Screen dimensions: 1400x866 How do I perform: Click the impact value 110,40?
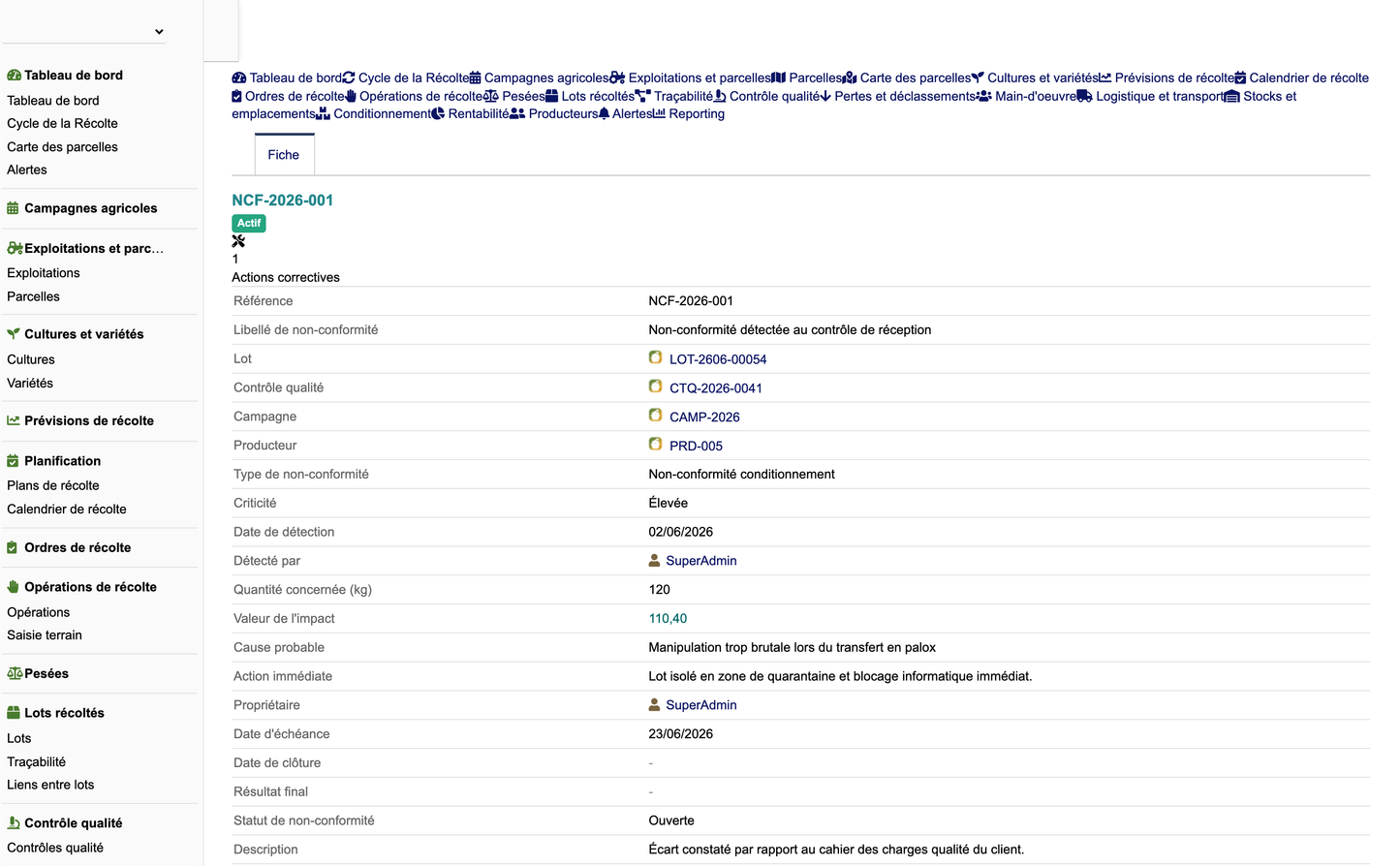point(668,618)
